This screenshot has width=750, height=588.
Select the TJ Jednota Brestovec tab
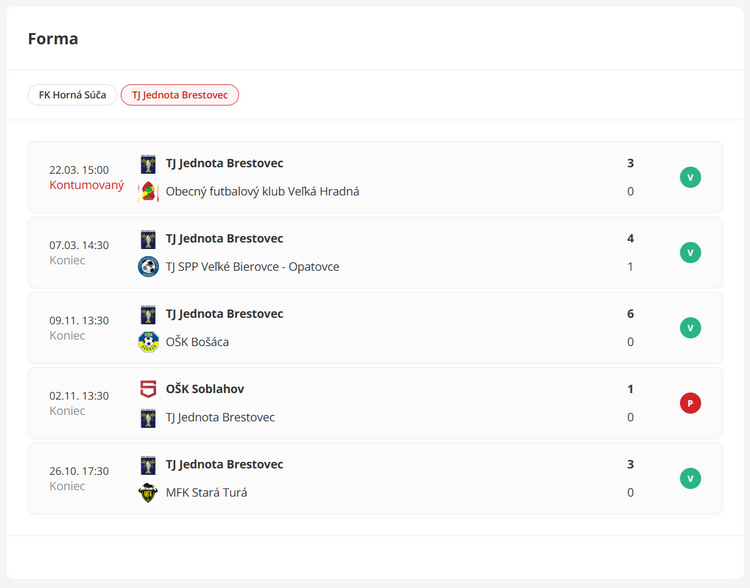click(180, 95)
